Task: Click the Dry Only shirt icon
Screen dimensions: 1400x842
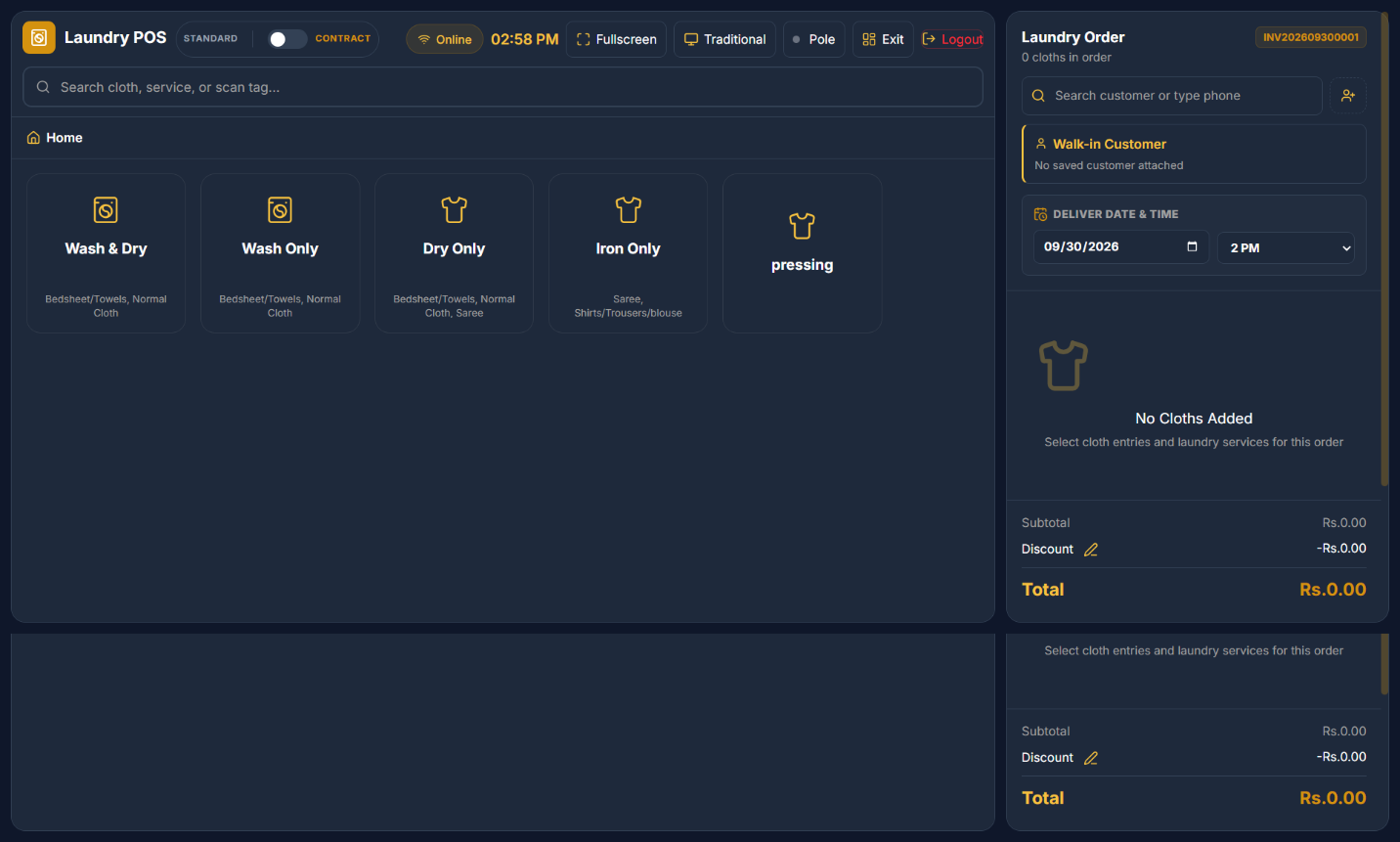Action: (x=454, y=209)
